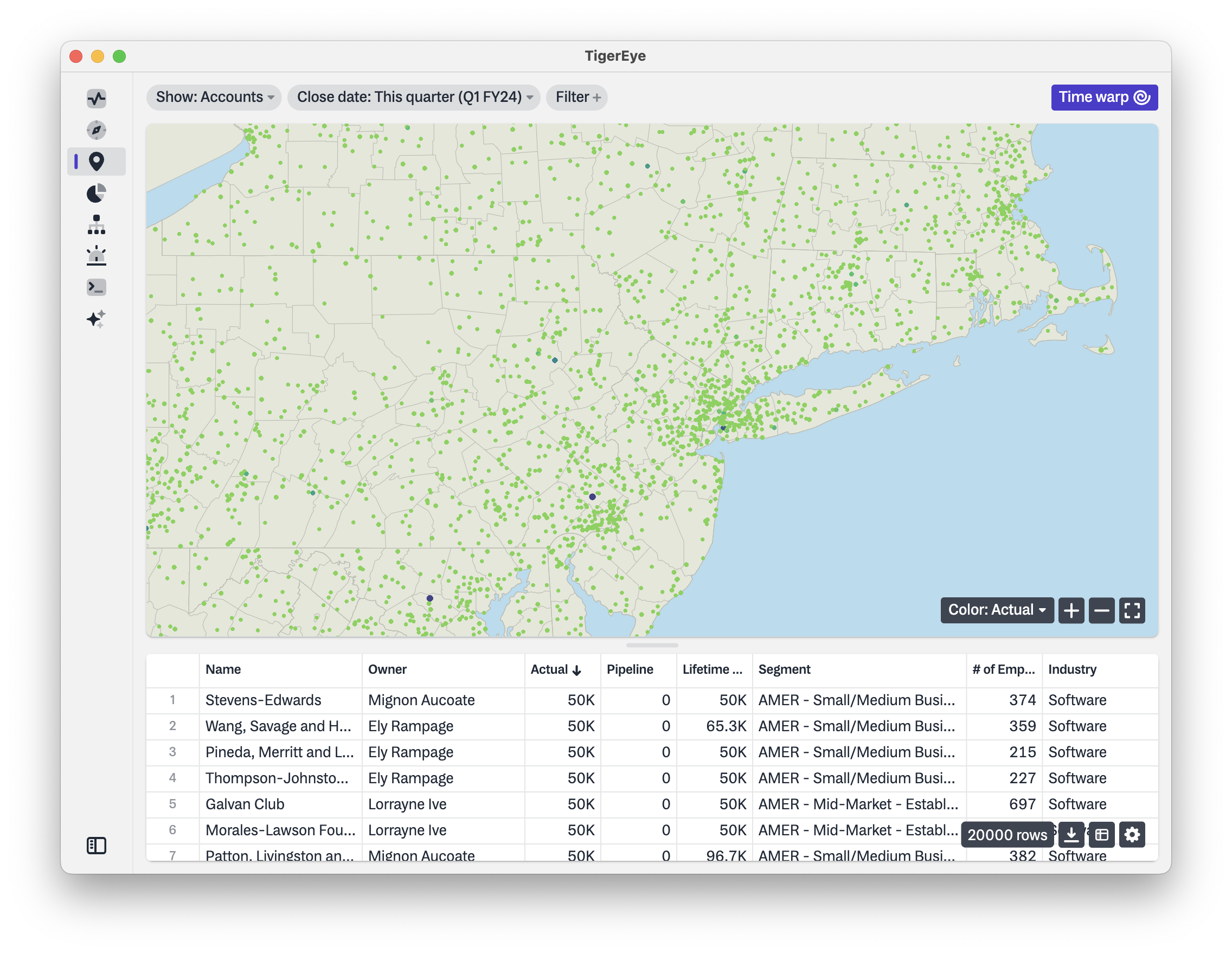Open the AI sparkles assistant icon
The width and height of the screenshot is (1232, 954).
point(97,319)
